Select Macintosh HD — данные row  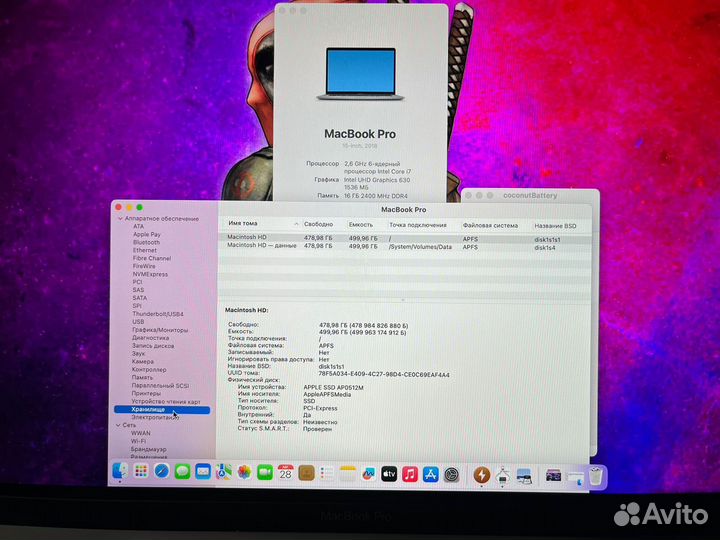(405, 247)
